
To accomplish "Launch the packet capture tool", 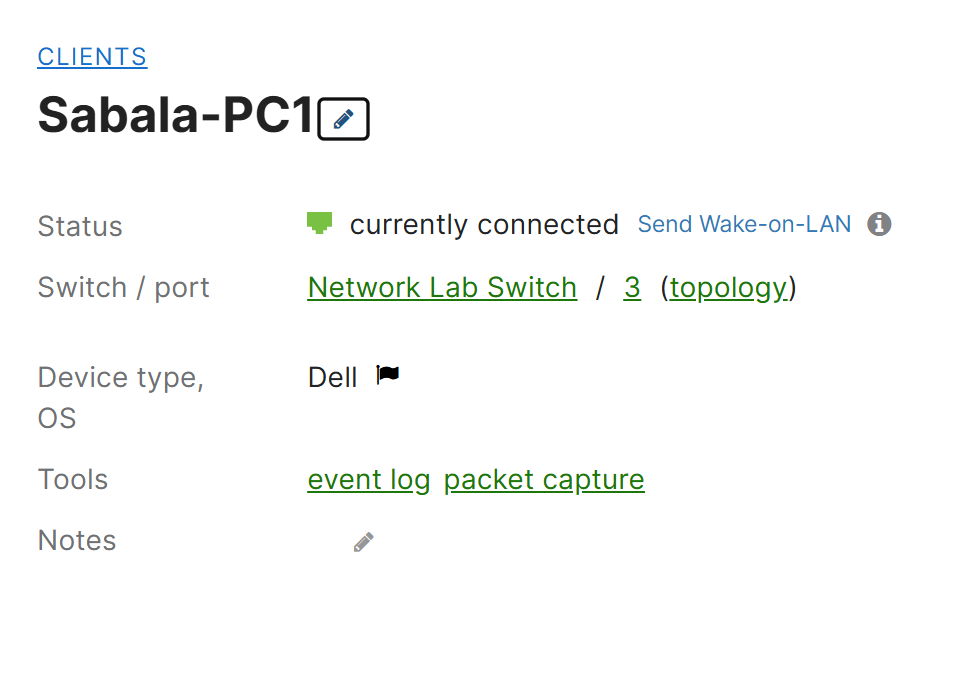I will tap(544, 480).
